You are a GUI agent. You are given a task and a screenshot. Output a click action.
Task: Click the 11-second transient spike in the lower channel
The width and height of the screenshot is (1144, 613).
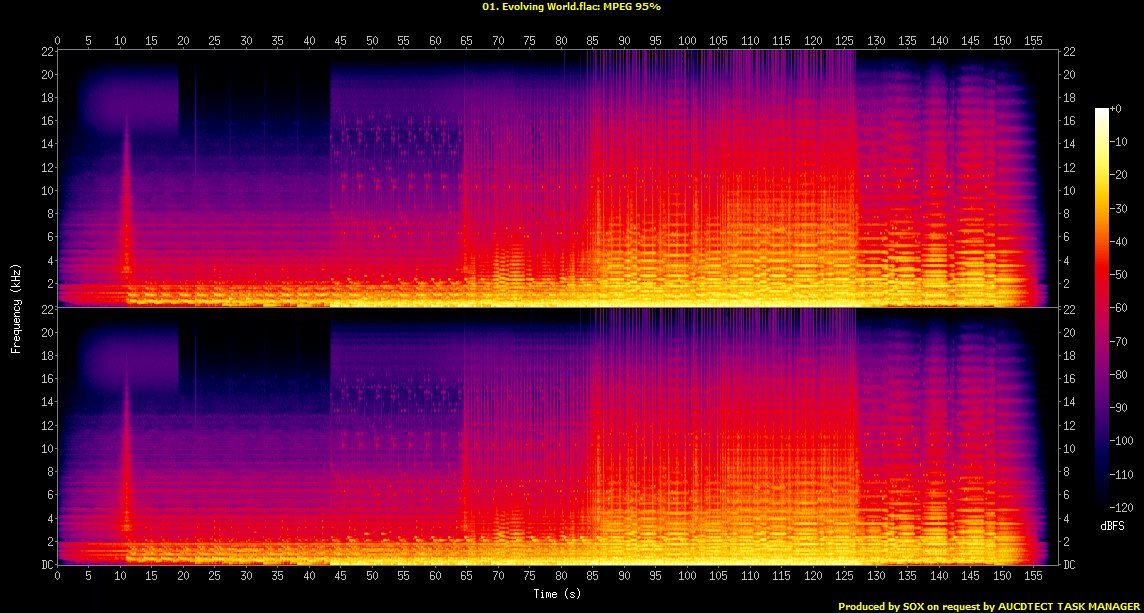[x=126, y=460]
